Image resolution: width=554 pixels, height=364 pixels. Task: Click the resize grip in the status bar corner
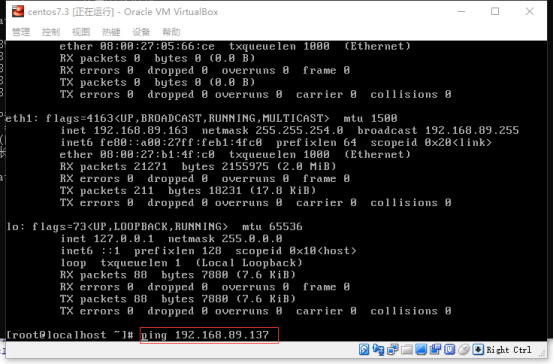pyautogui.click(x=542, y=353)
